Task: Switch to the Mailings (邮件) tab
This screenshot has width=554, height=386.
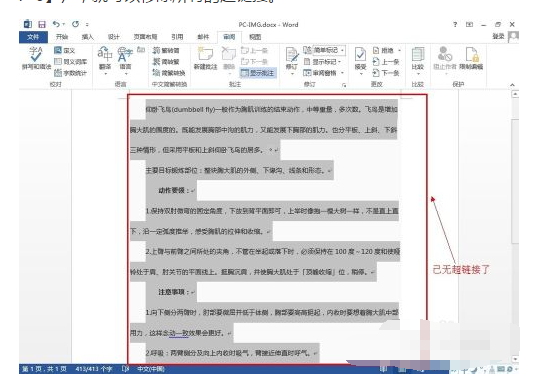Action: pos(204,37)
